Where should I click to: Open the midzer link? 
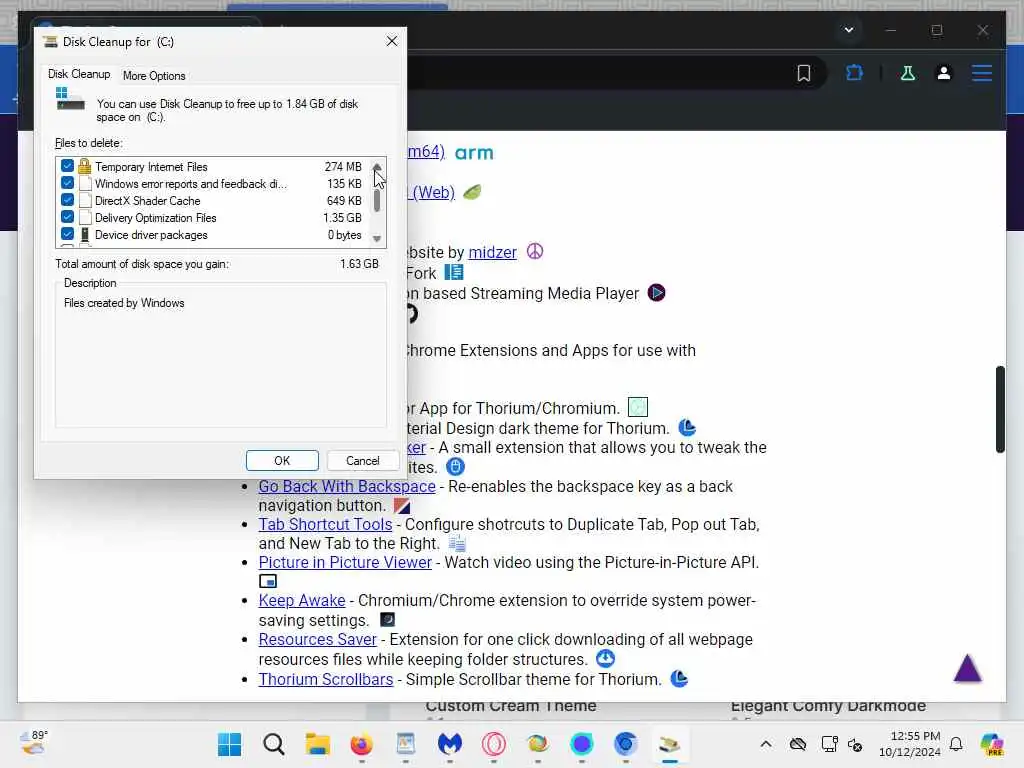[x=492, y=252]
